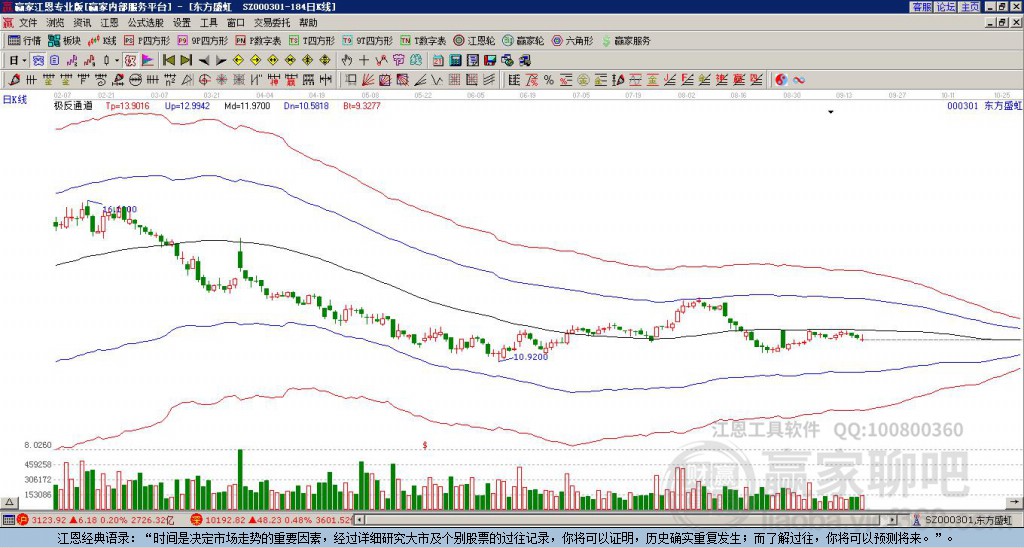Open the 板块 sector view
This screenshot has height=548, width=1024.
(64, 40)
